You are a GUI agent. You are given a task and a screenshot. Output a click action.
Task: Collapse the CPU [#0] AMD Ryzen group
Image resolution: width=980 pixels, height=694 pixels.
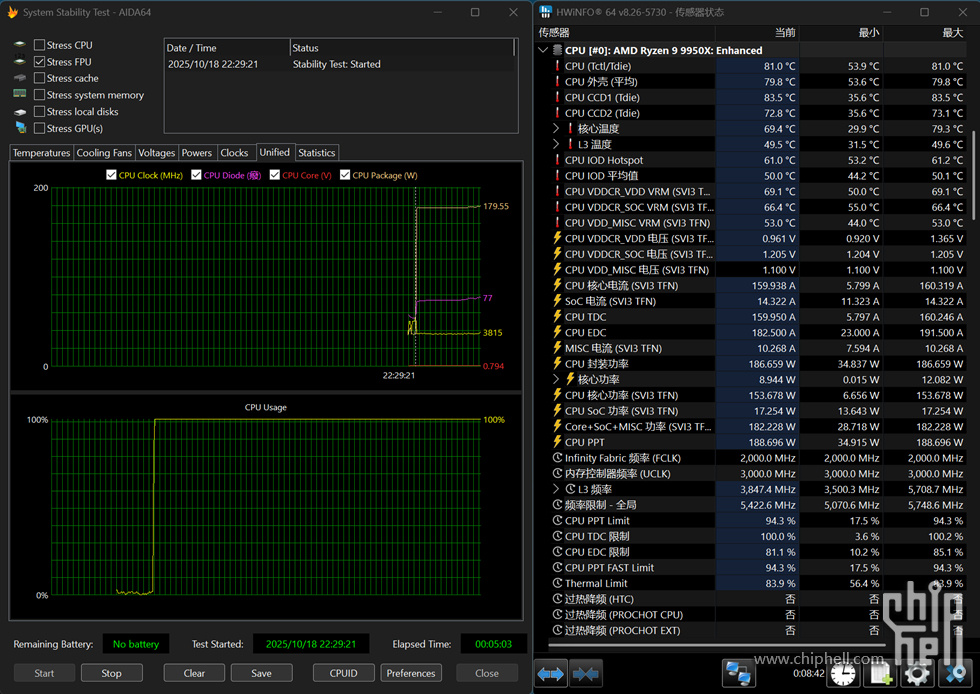click(543, 50)
